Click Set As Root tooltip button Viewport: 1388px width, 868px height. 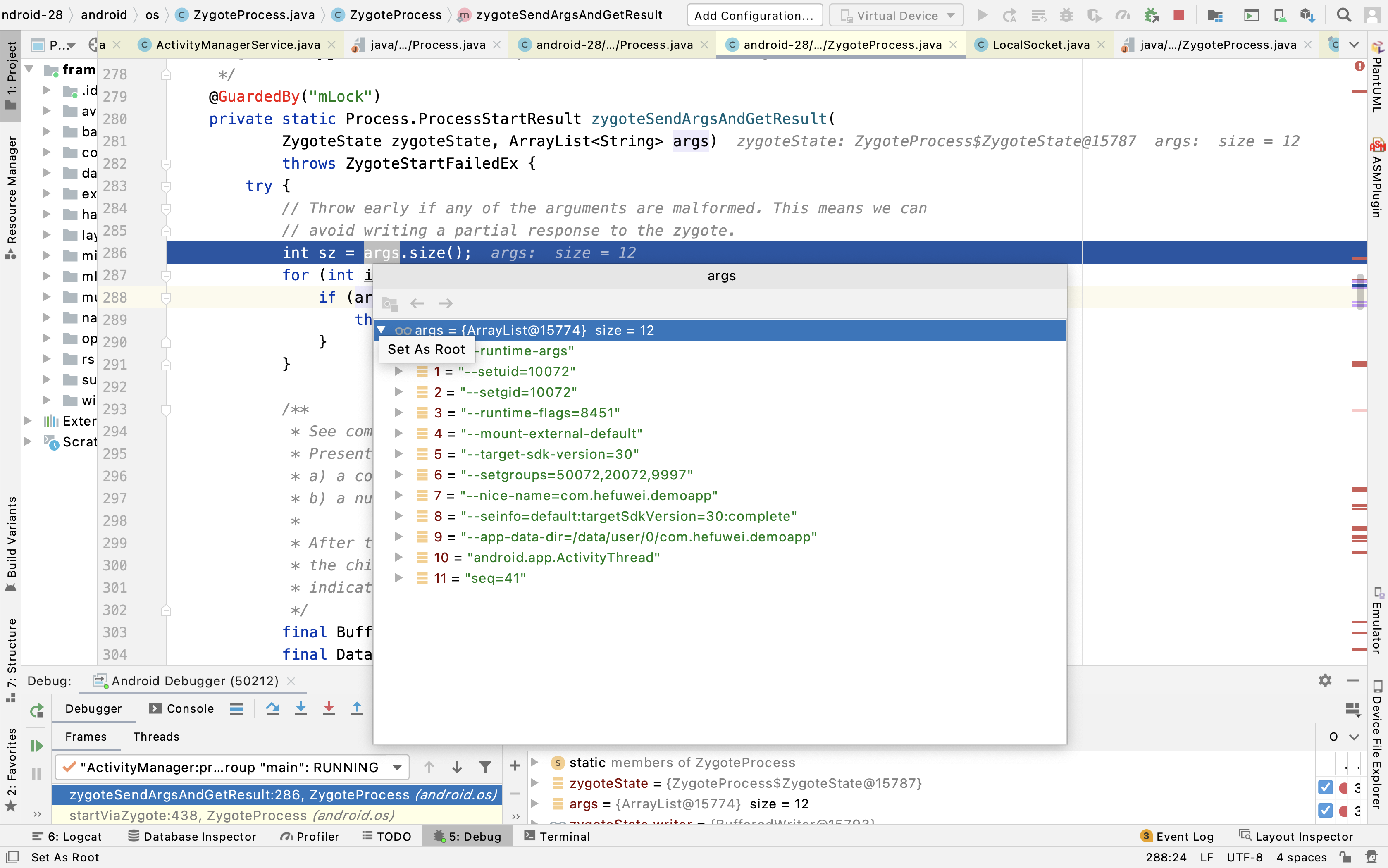click(427, 349)
